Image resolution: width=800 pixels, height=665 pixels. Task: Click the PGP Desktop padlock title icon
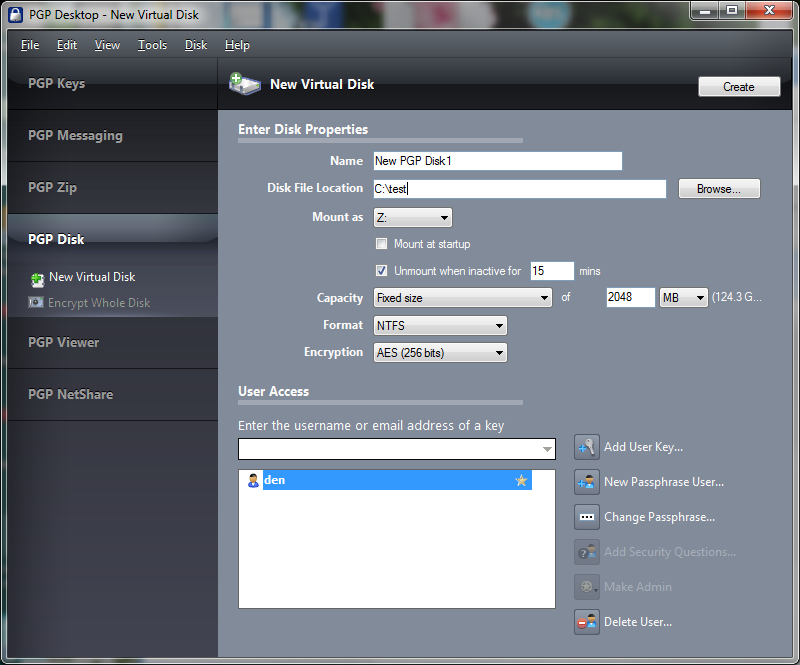point(13,14)
